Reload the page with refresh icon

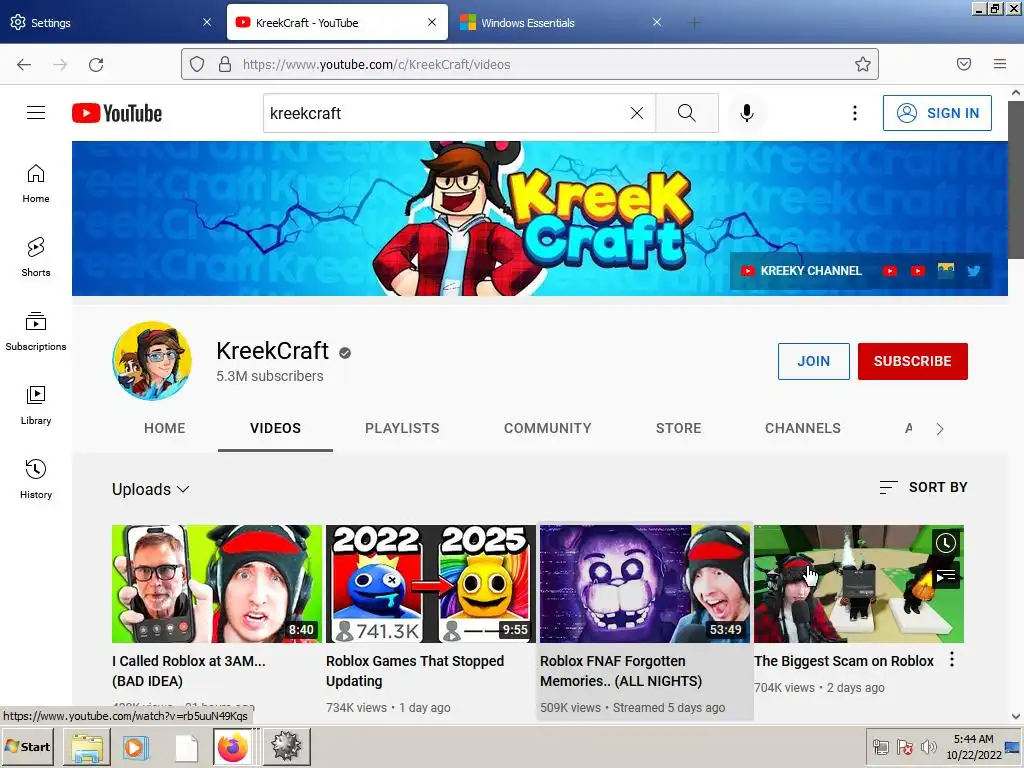pyautogui.click(x=96, y=64)
